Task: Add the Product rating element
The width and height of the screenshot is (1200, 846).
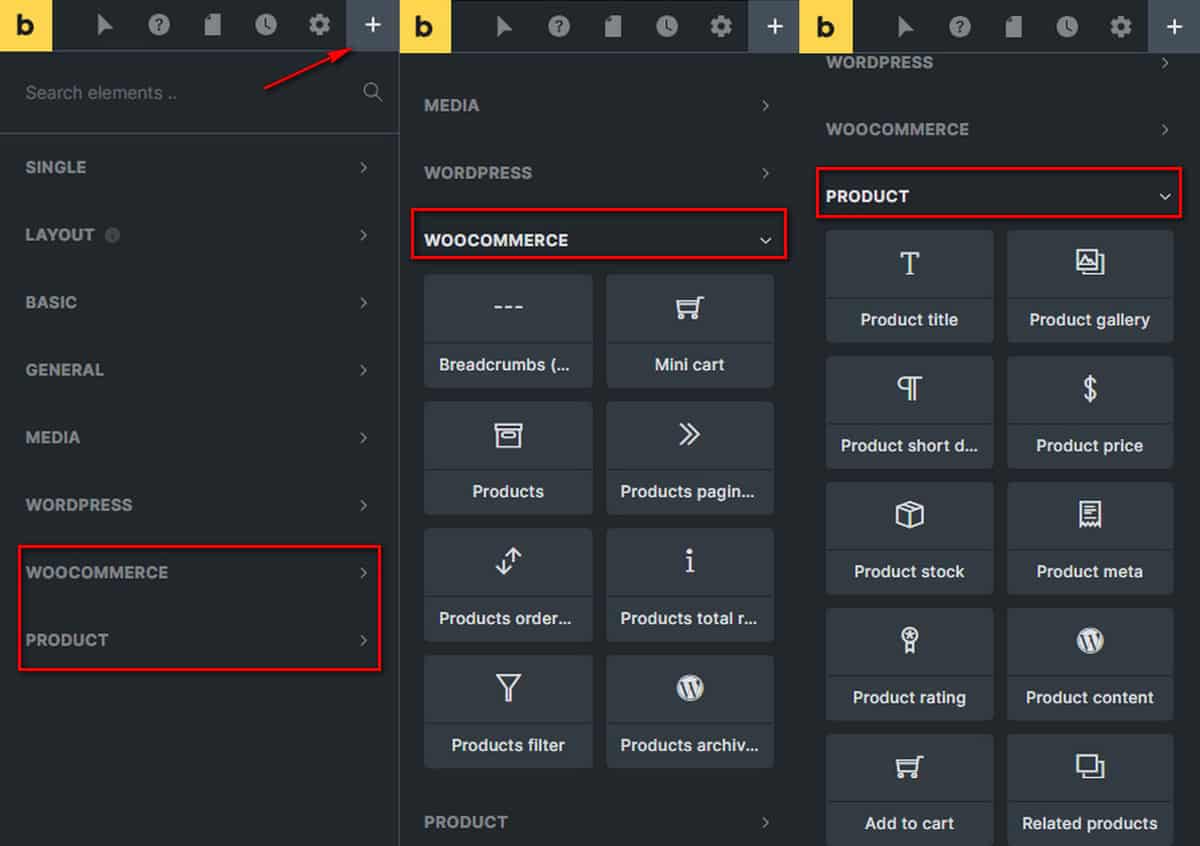Action: coord(909,664)
